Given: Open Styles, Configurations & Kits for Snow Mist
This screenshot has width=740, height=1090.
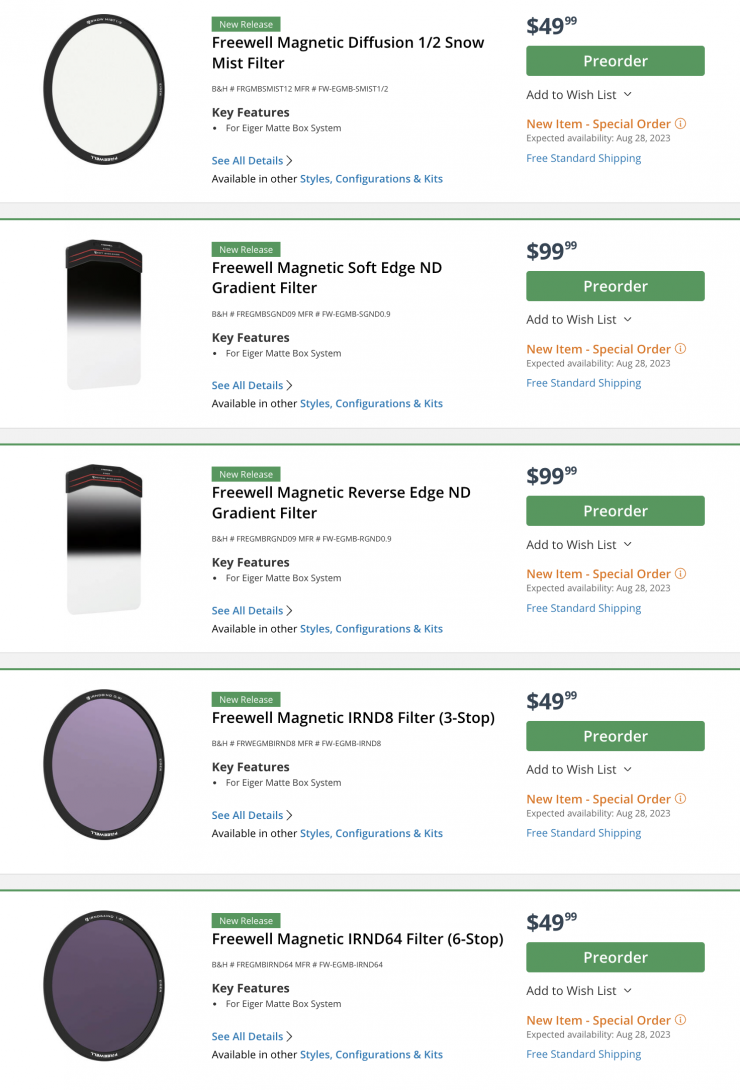Looking at the screenshot, I should [371, 179].
